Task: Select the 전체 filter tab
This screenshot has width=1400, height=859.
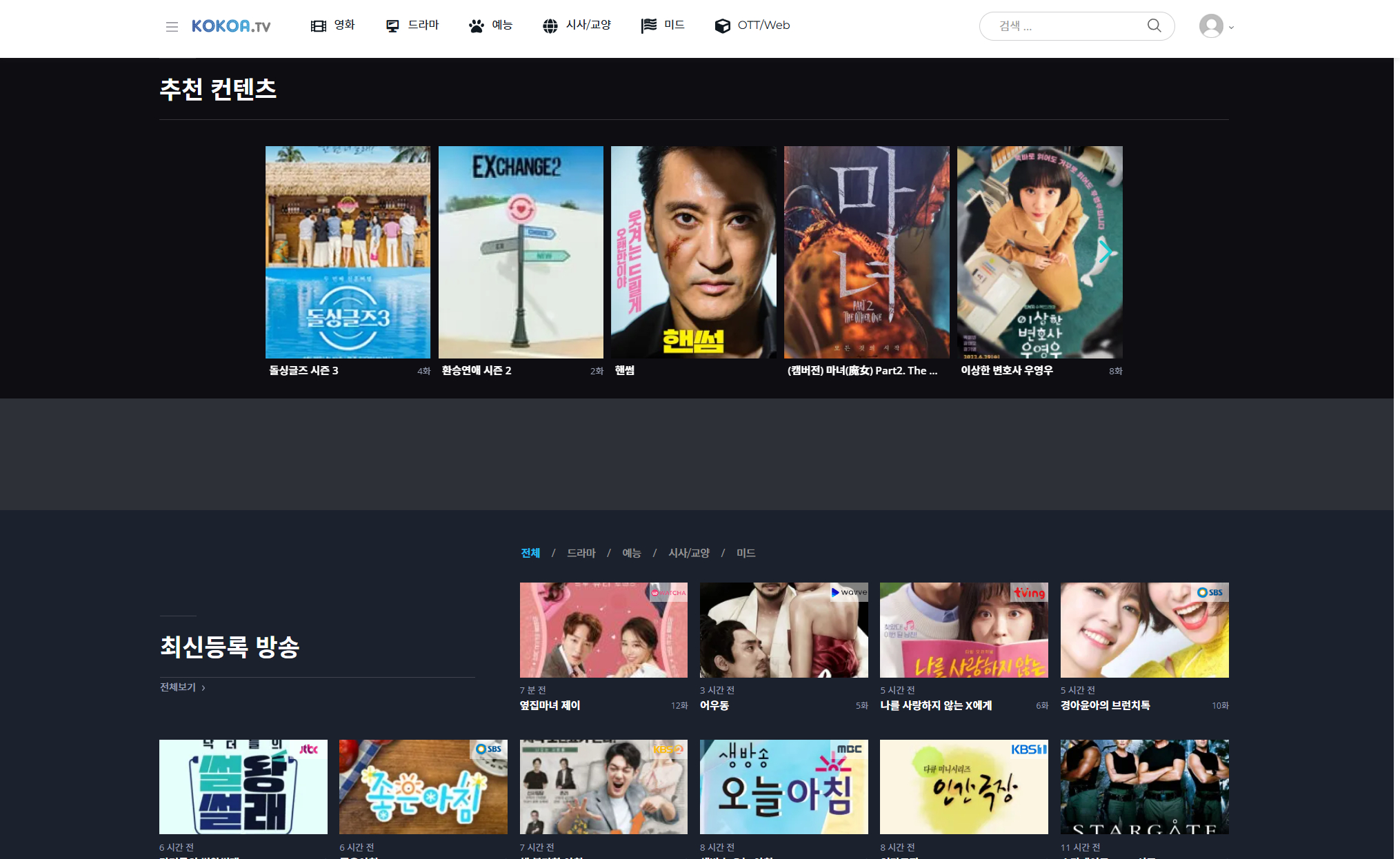Action: point(530,553)
